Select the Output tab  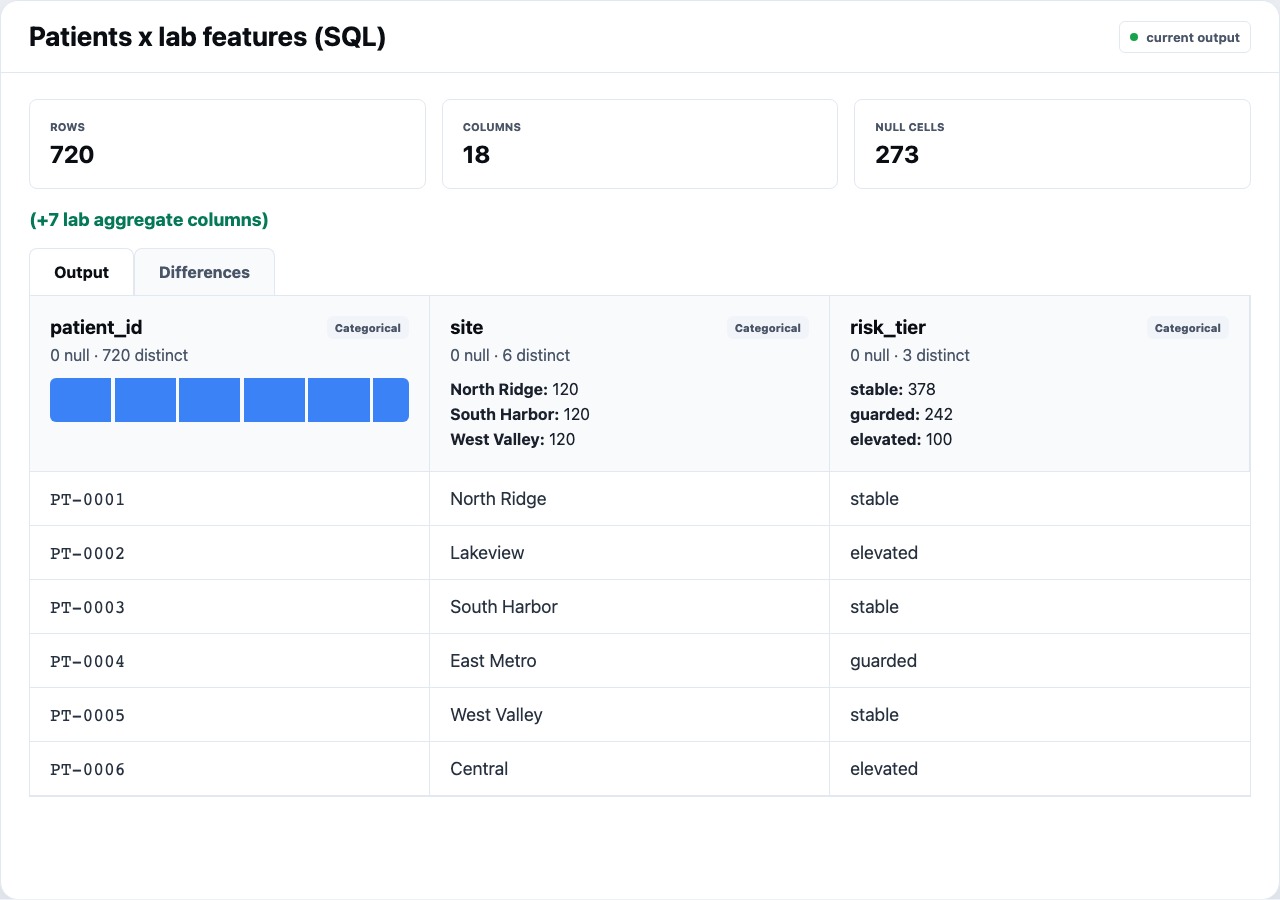[82, 272]
